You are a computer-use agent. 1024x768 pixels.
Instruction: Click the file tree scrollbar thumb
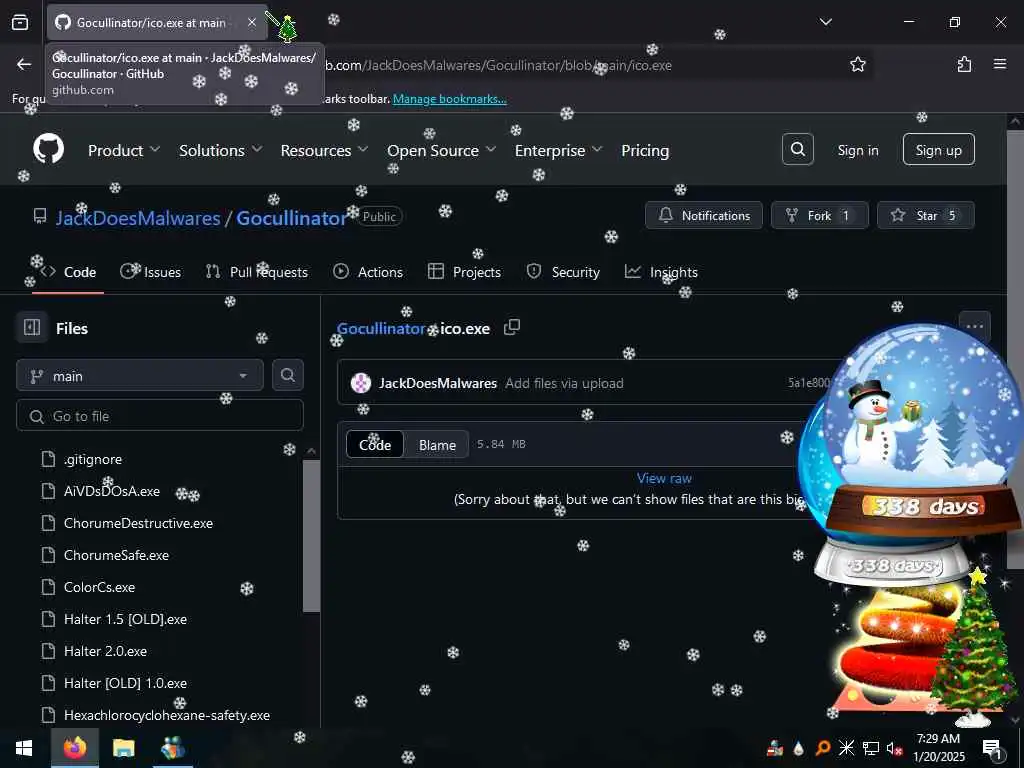coord(312,536)
